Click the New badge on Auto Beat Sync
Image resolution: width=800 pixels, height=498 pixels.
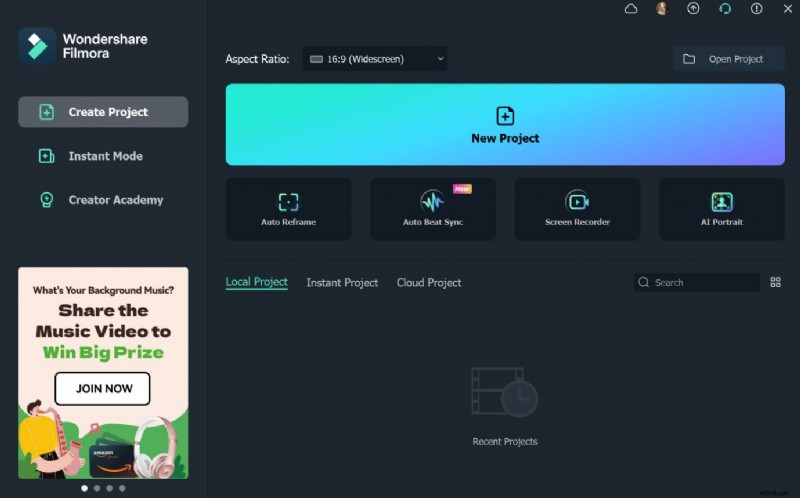462,189
